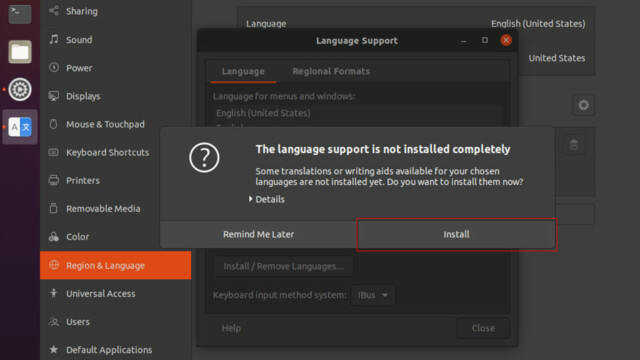Close the Language Support window
Viewport: 640px width, 360px height.
tap(506, 40)
